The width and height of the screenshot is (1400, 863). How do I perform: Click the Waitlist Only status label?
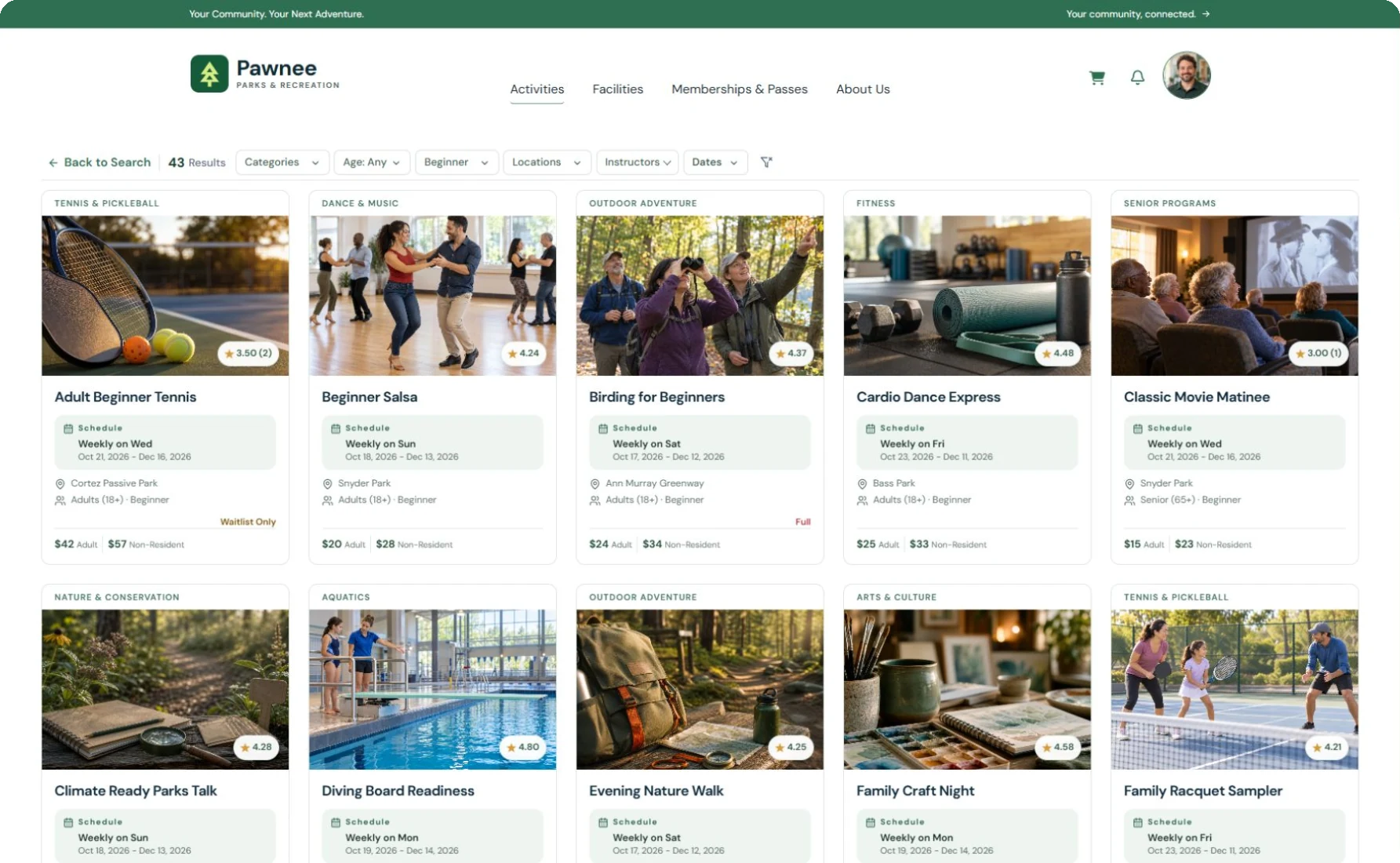click(x=248, y=522)
